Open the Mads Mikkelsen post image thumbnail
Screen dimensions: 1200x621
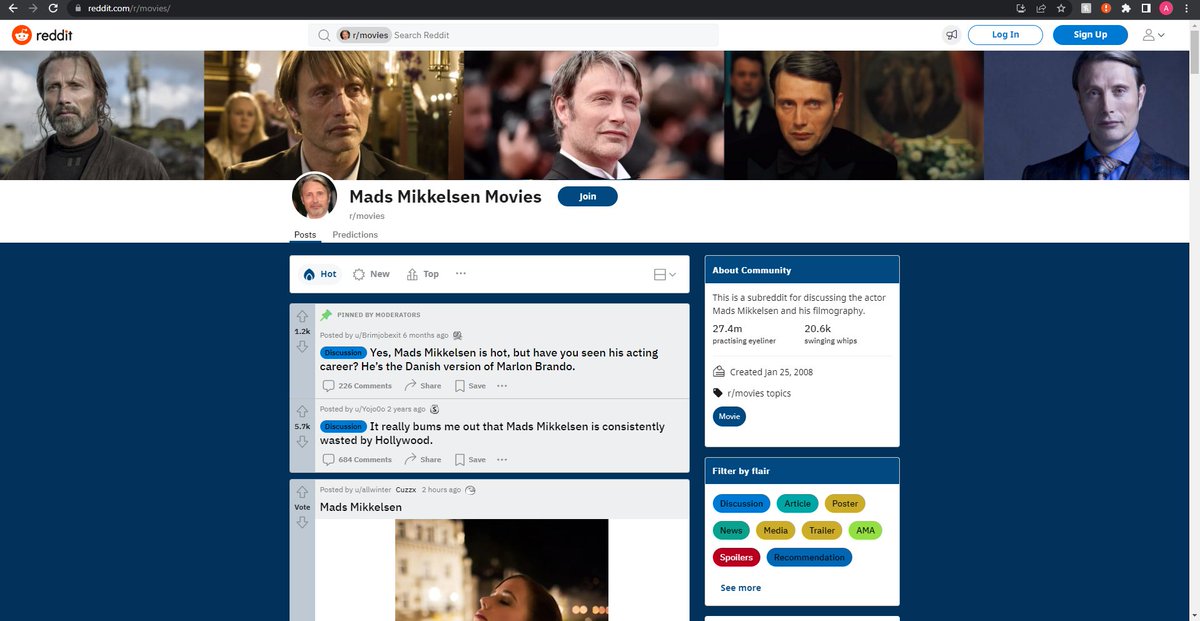[x=501, y=569]
